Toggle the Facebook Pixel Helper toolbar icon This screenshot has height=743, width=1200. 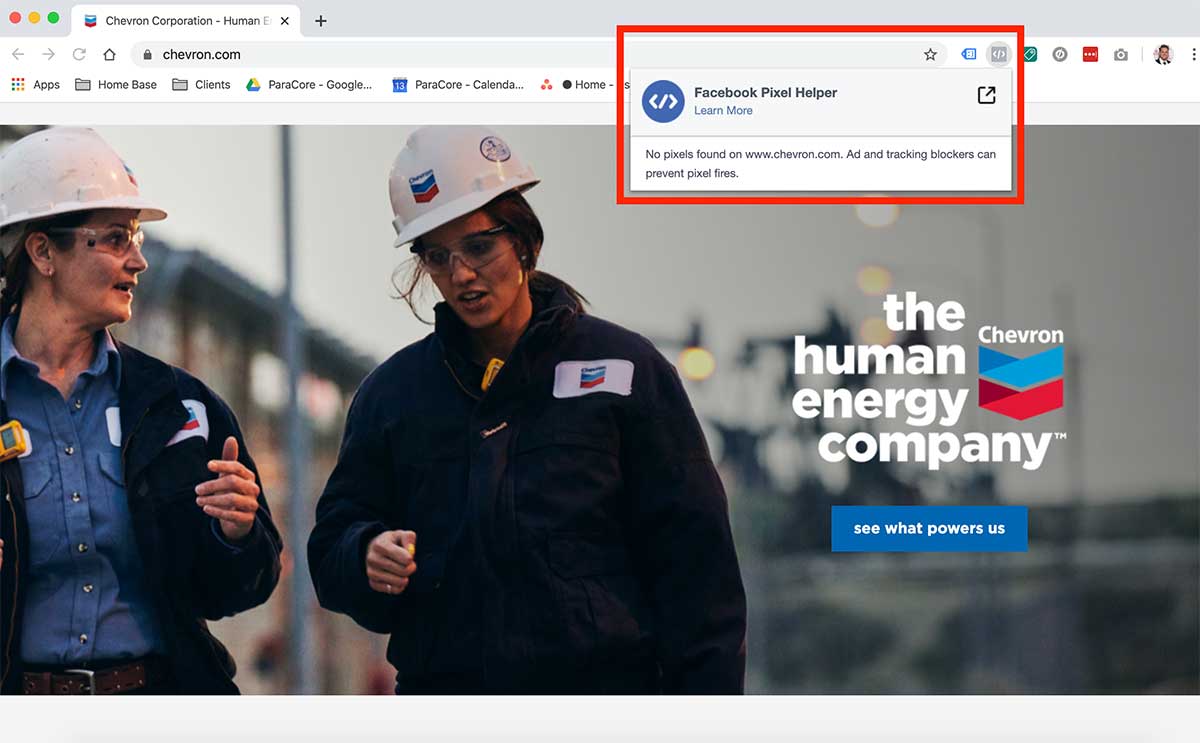point(998,55)
